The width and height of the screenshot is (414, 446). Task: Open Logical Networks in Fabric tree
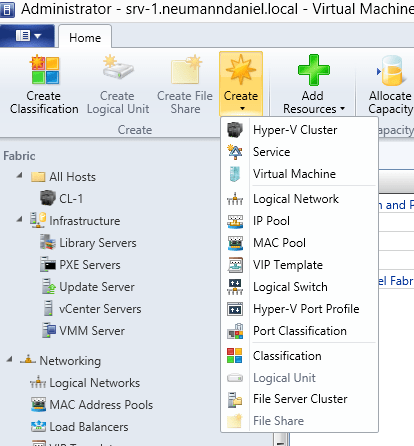85,383
